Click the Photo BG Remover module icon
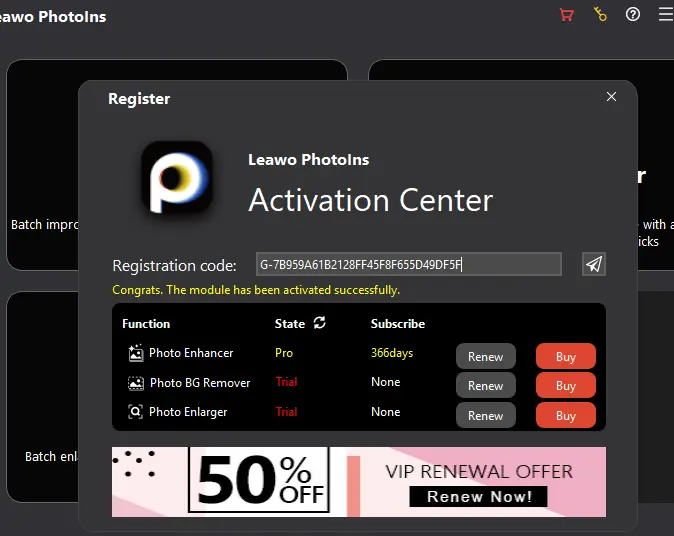Image resolution: width=674 pixels, height=536 pixels. (x=136, y=383)
